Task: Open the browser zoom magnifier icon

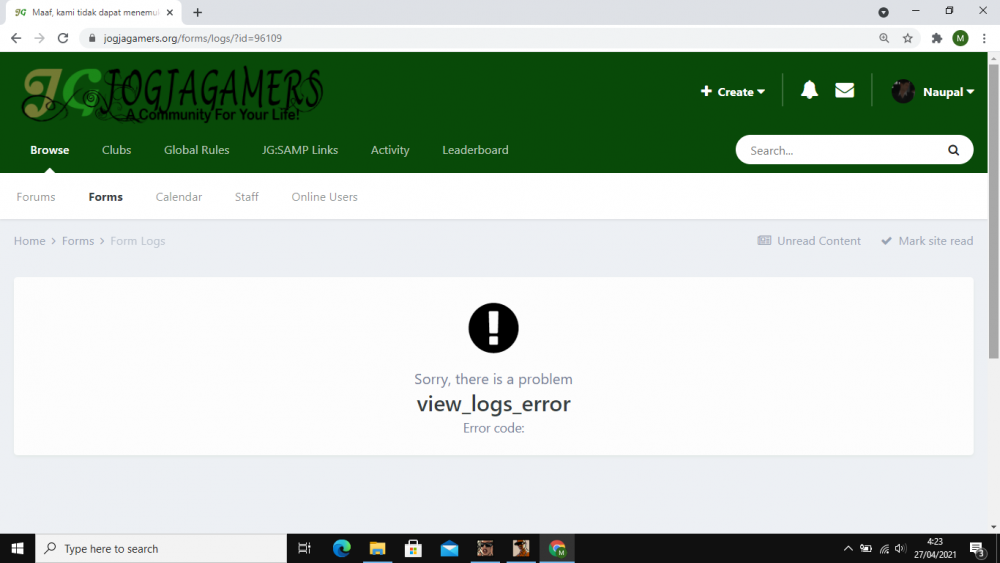Action: pos(884,38)
